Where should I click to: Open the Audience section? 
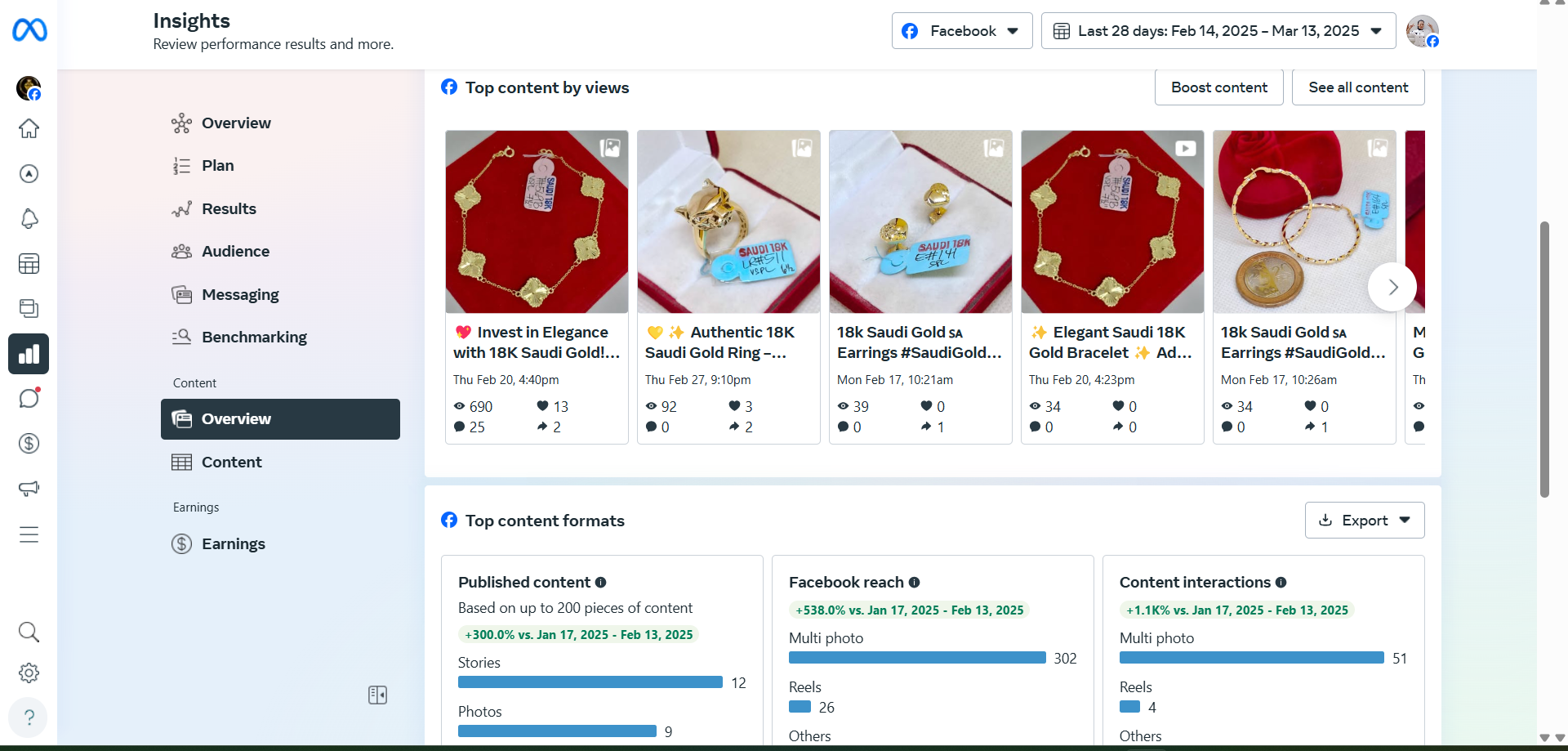coord(280,252)
